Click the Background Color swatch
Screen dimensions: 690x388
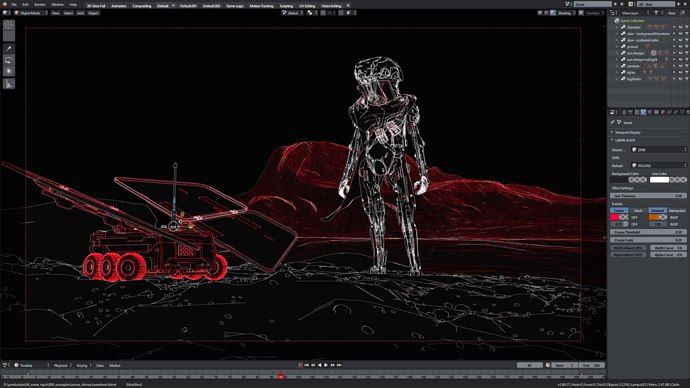[618, 179]
